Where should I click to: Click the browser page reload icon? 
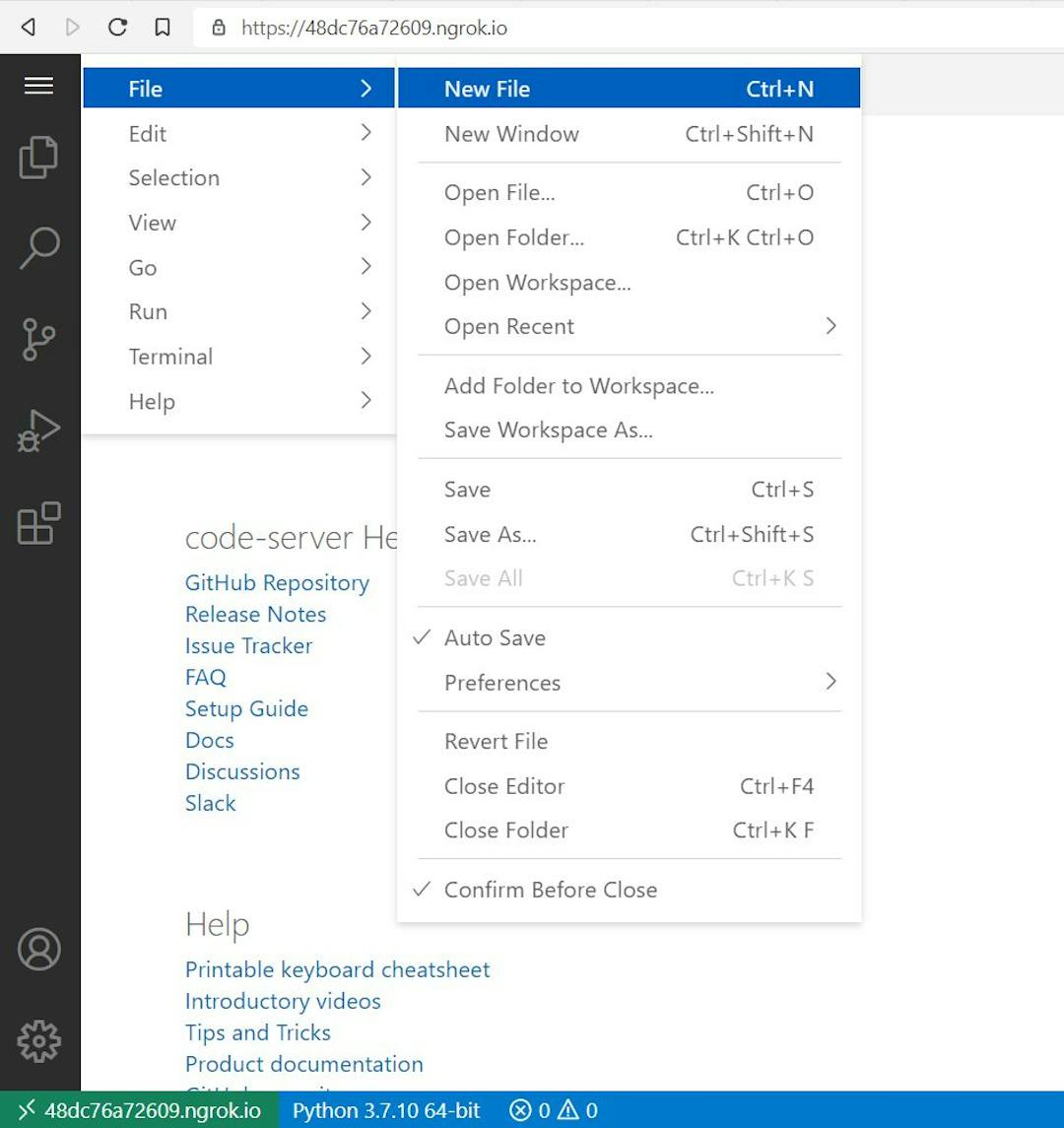pyautogui.click(x=117, y=28)
